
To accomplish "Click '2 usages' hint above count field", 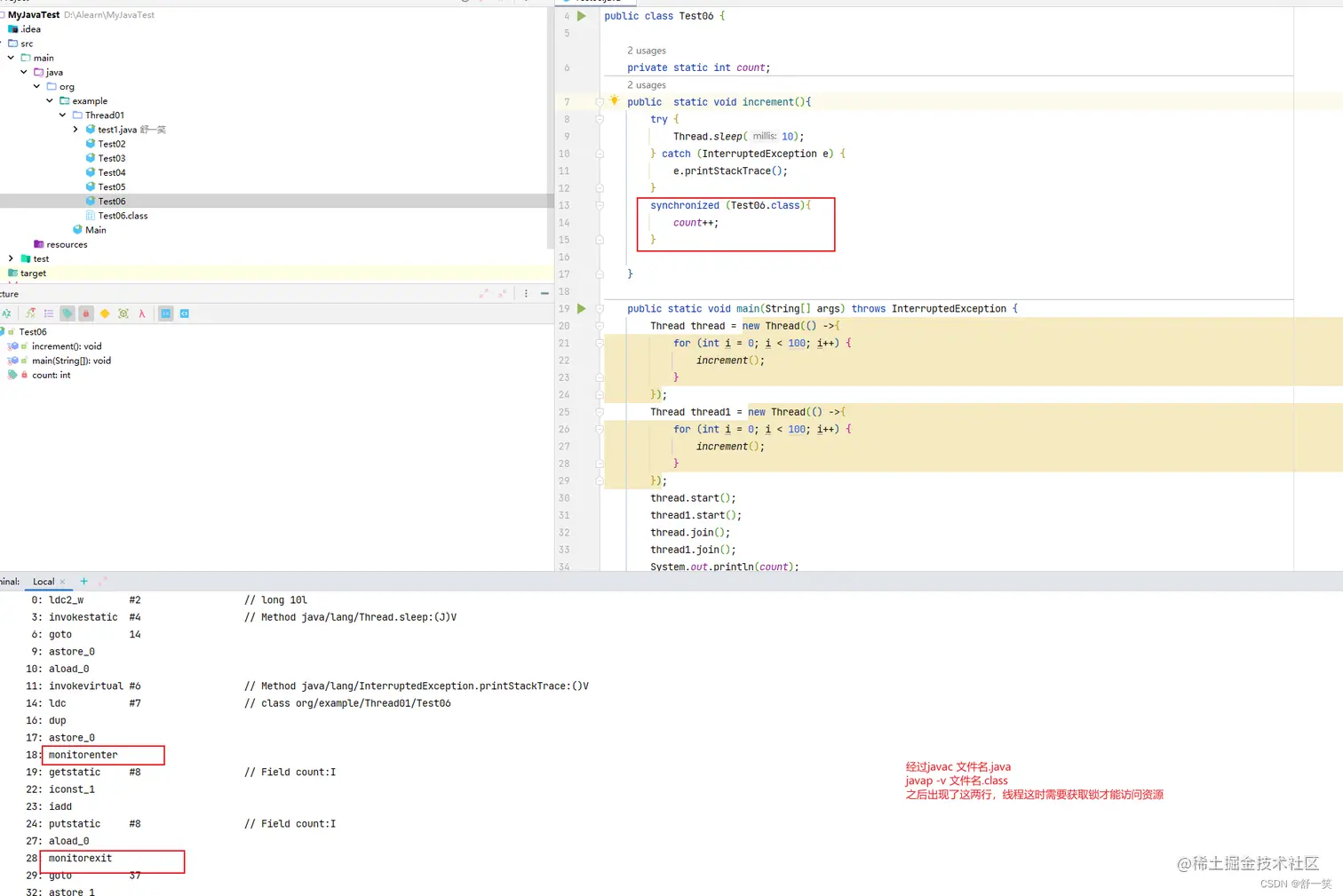I will tap(647, 51).
